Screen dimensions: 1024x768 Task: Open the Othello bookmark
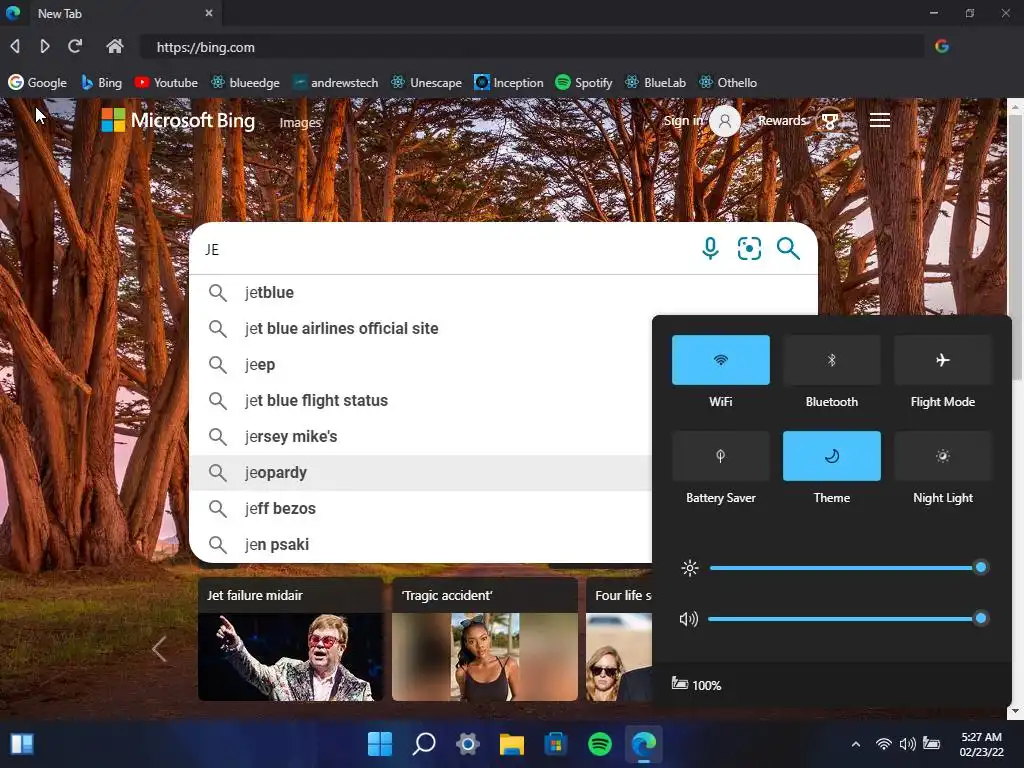(x=728, y=82)
